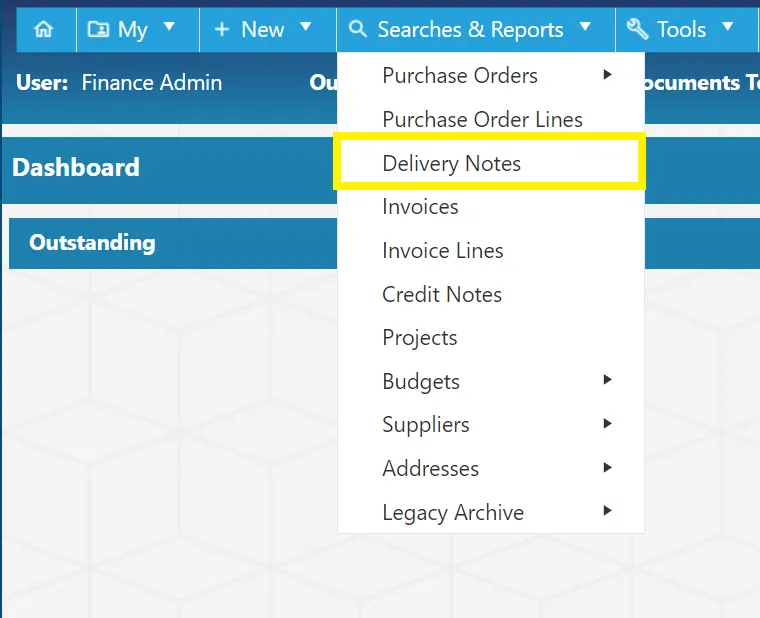Click the Searches & Reports label
Screen dimensions: 760x618
tap(470, 30)
